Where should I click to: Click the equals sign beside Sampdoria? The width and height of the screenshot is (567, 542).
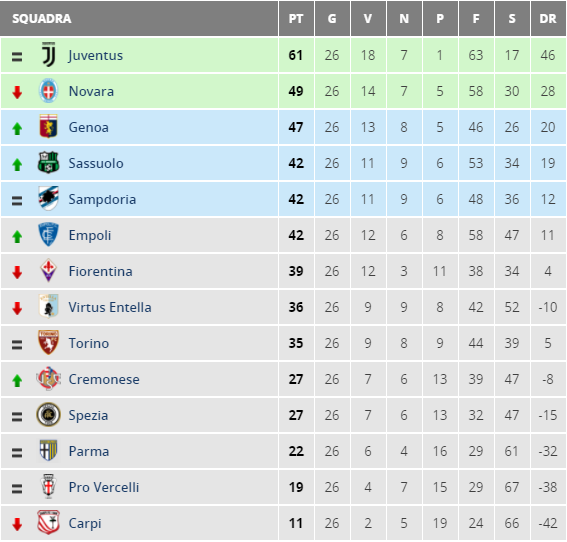pyautogui.click(x=17, y=200)
